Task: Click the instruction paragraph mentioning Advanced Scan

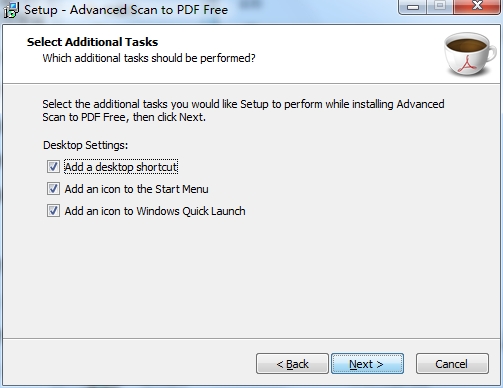Action: click(x=243, y=111)
